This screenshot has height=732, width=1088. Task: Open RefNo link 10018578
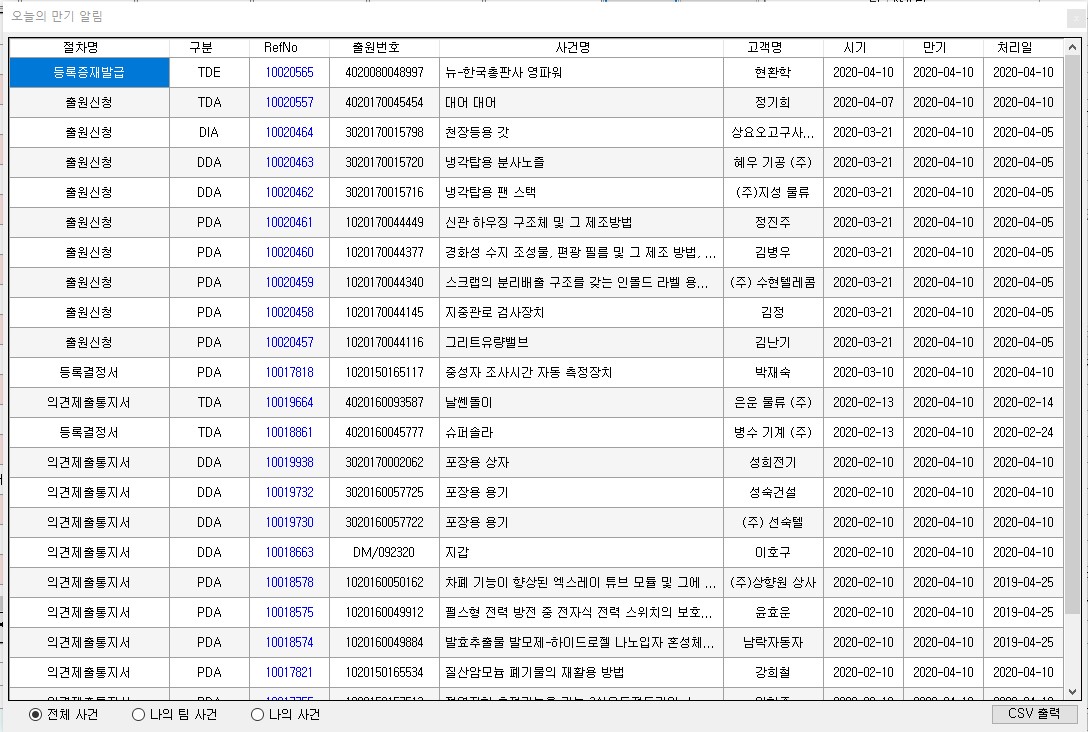[289, 582]
